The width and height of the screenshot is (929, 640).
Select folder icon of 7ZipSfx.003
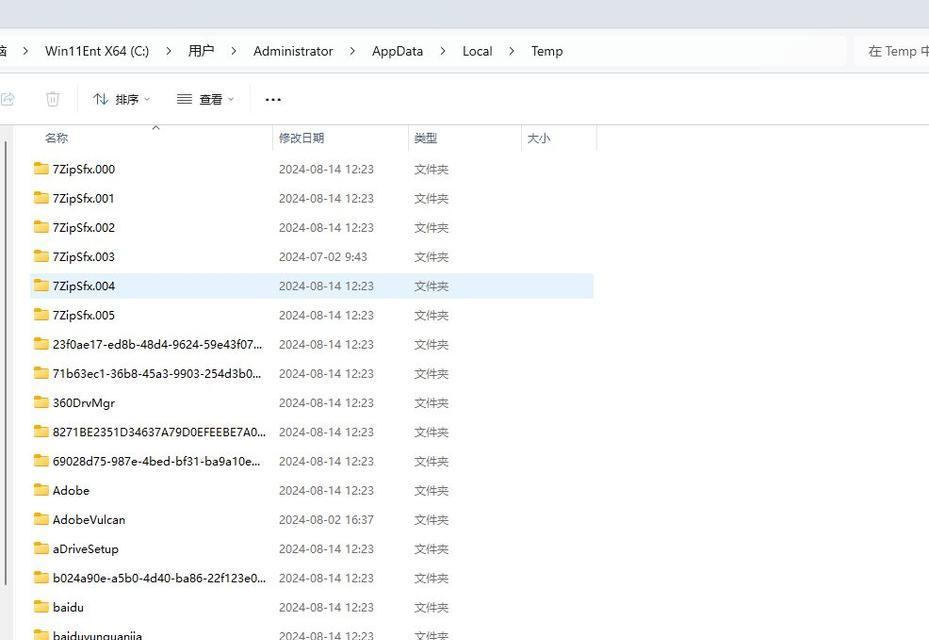coord(41,256)
